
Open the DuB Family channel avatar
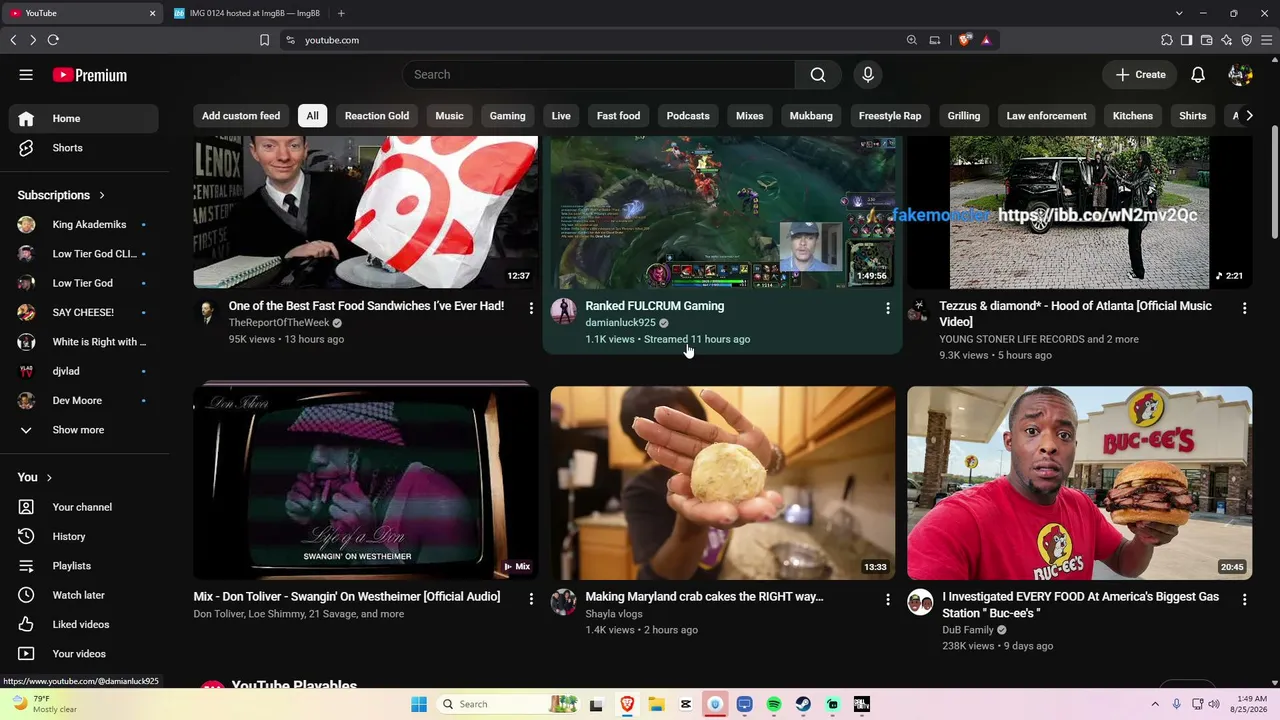[x=920, y=602]
